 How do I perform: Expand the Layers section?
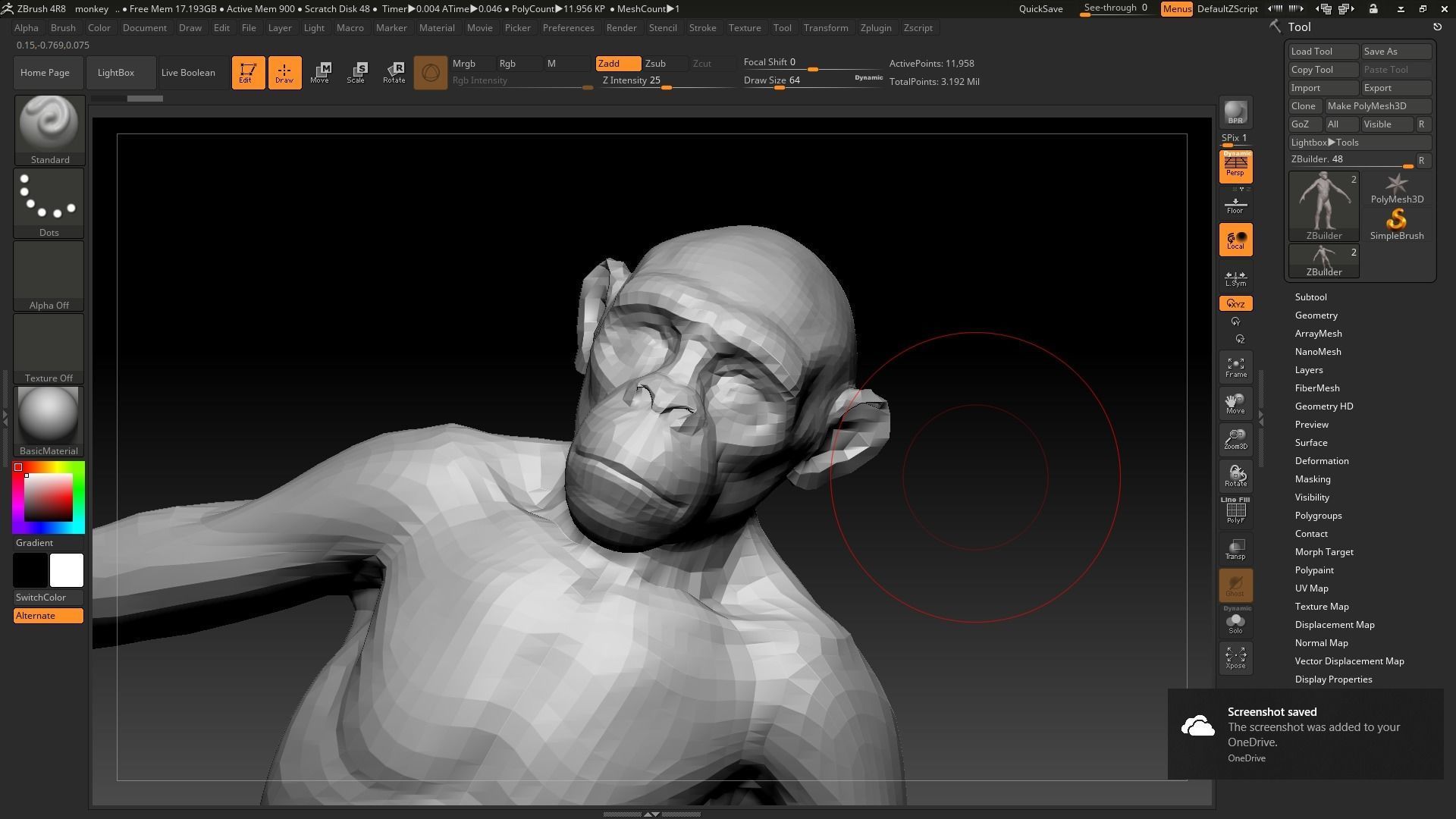(x=1309, y=370)
